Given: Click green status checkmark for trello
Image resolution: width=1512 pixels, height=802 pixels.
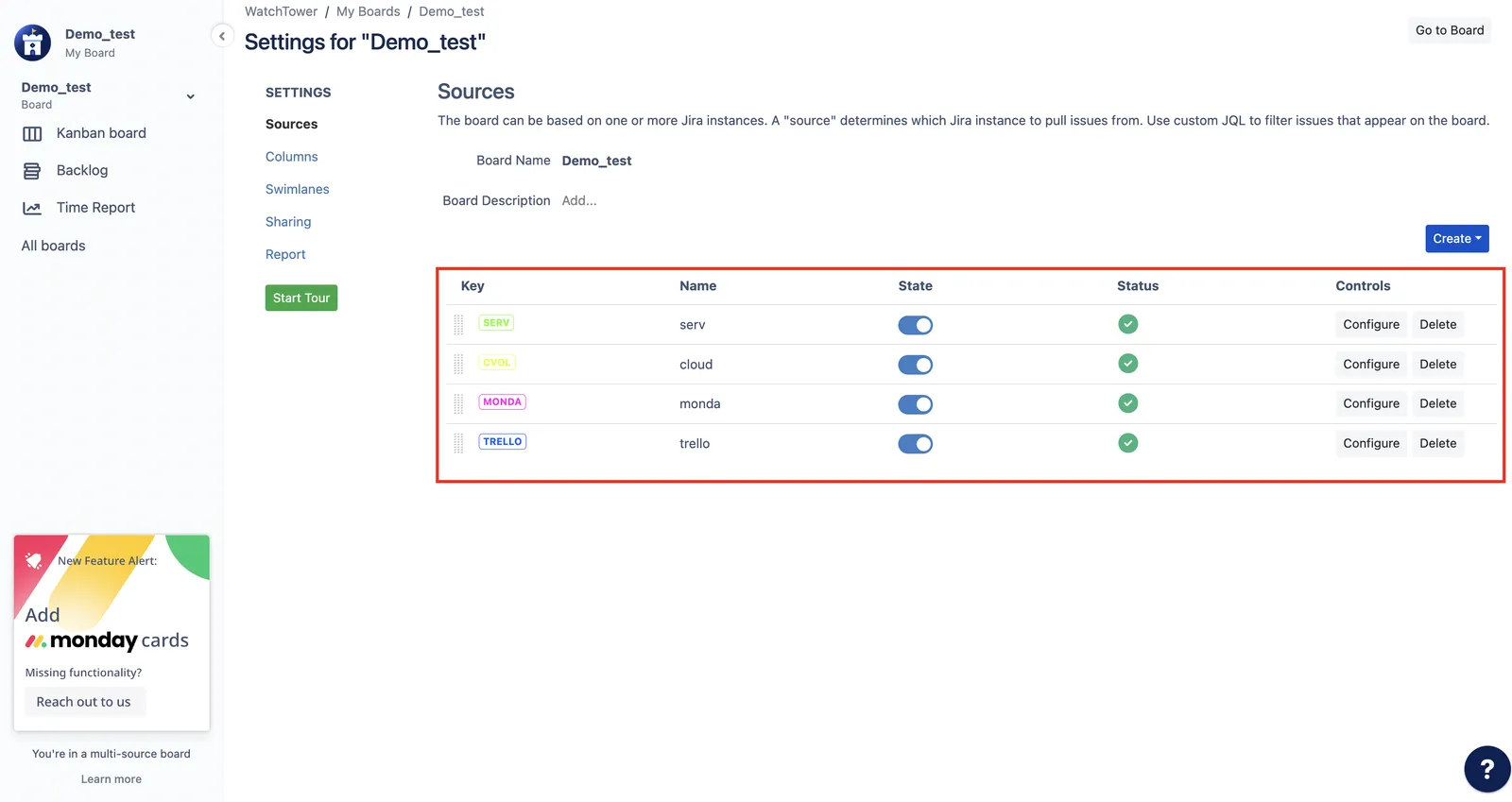Looking at the screenshot, I should click(1127, 443).
